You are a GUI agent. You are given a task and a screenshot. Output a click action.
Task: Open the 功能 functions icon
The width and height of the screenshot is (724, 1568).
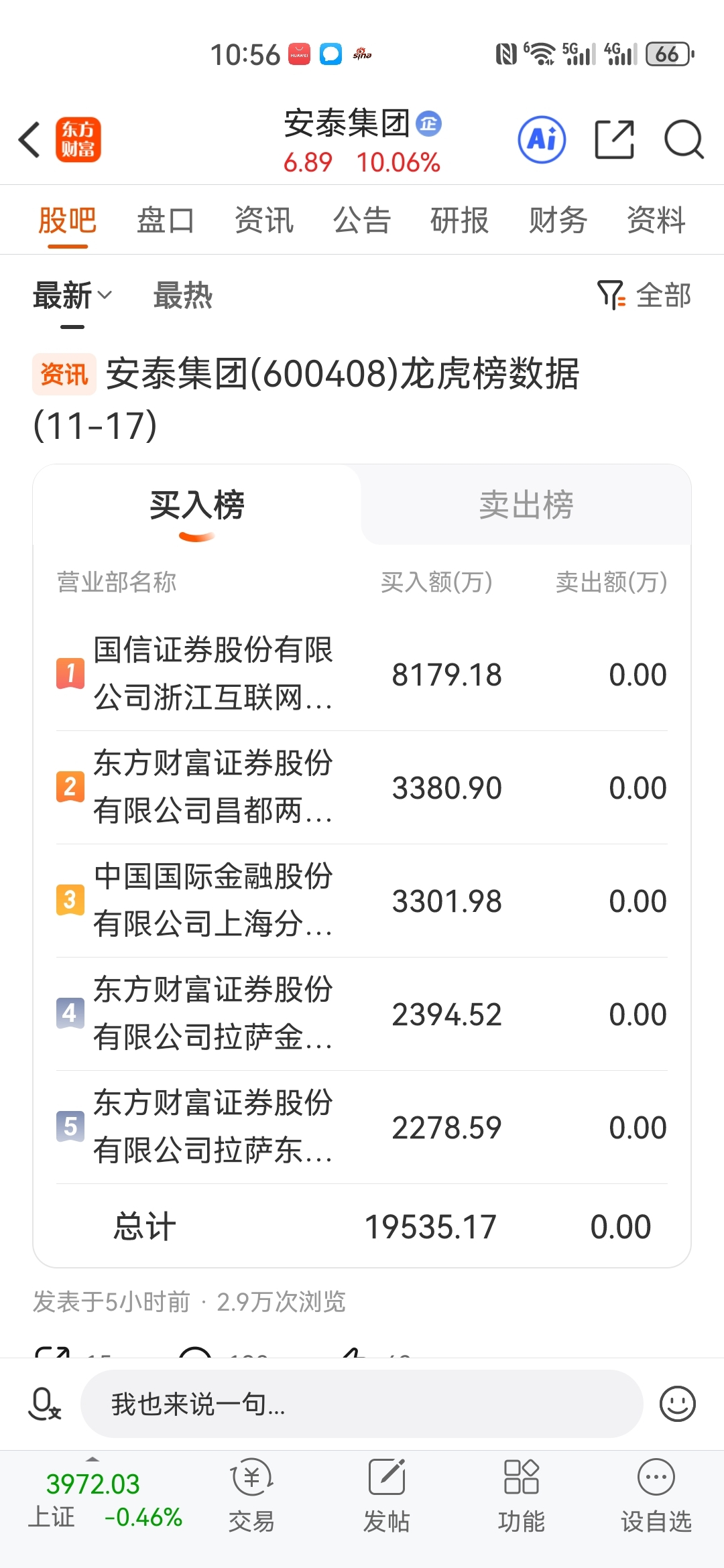click(x=521, y=1496)
